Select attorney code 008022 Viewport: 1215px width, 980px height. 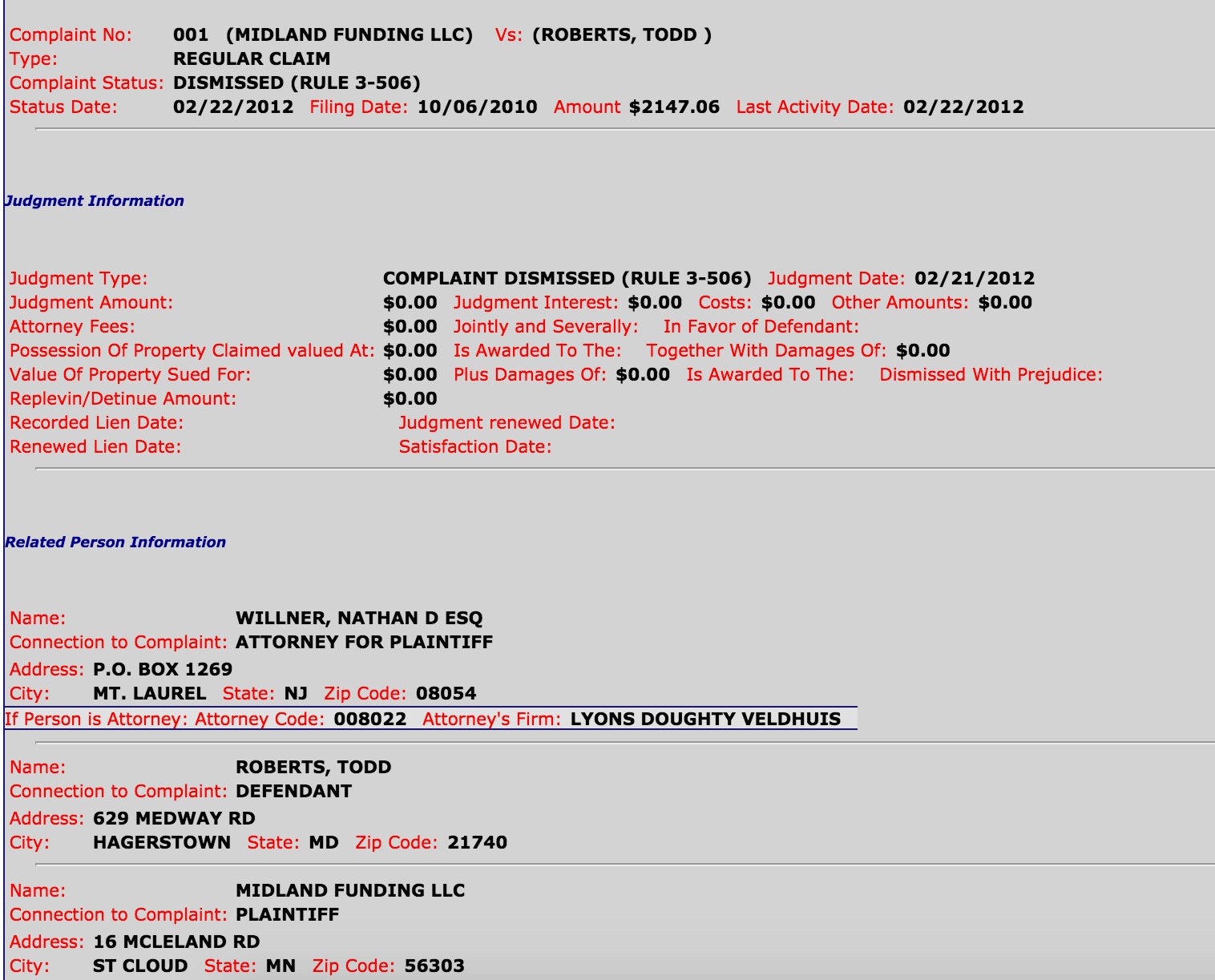[x=370, y=720]
